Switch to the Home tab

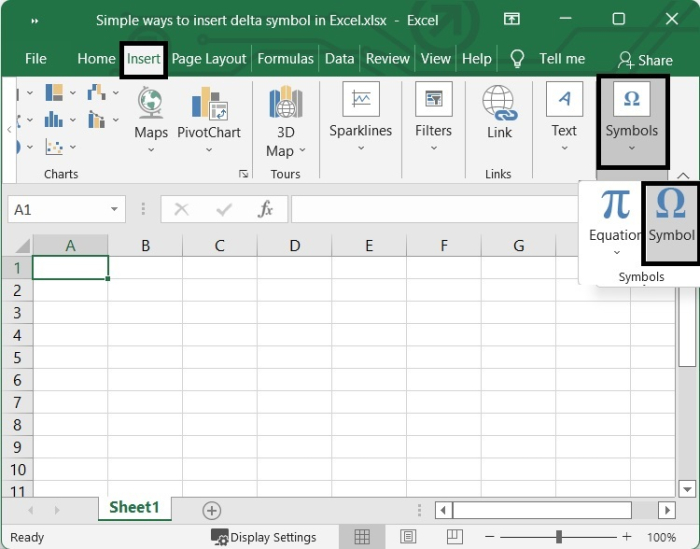click(96, 59)
